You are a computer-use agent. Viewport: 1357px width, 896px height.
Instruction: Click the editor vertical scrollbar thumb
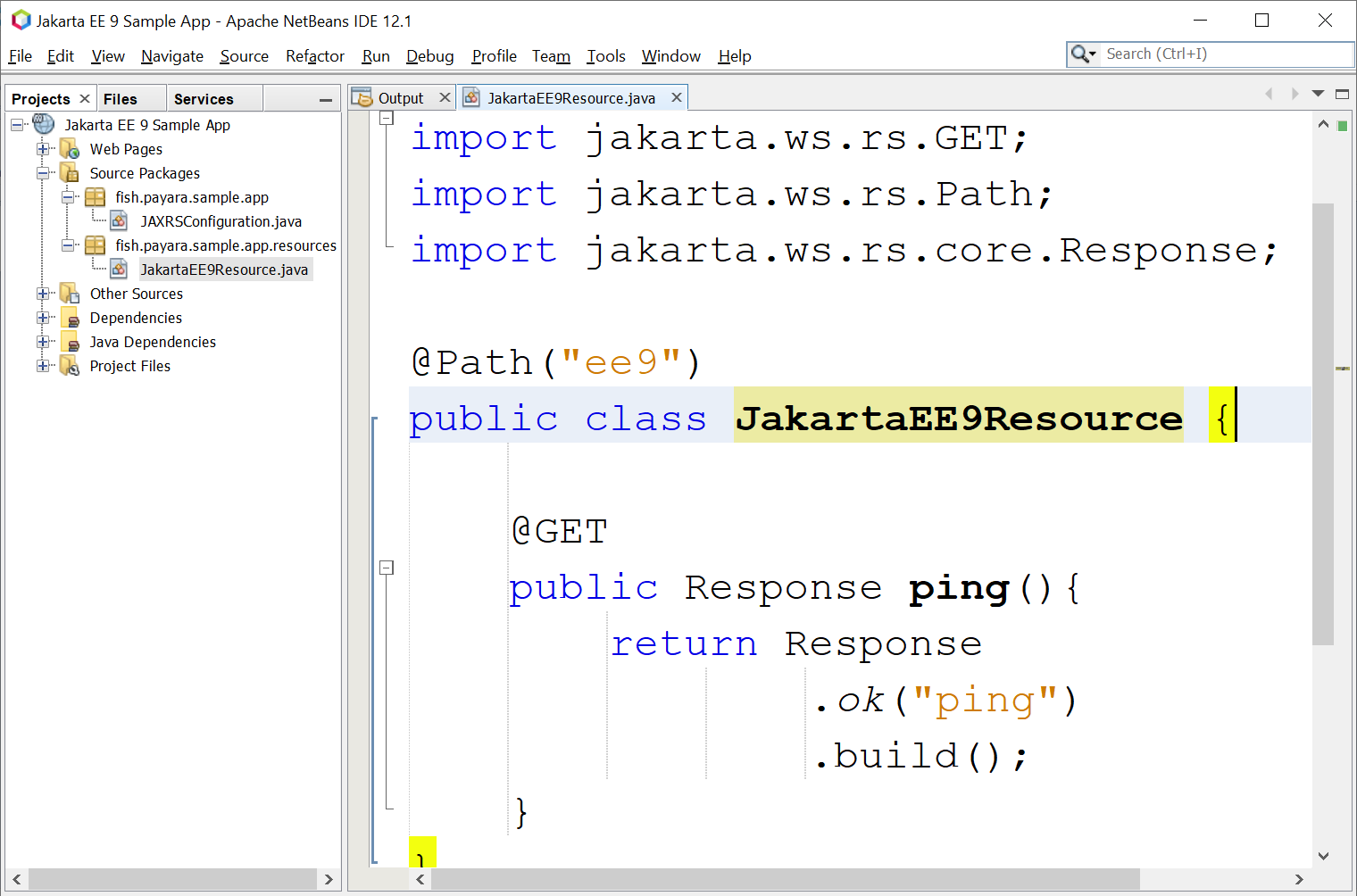pos(1323,424)
